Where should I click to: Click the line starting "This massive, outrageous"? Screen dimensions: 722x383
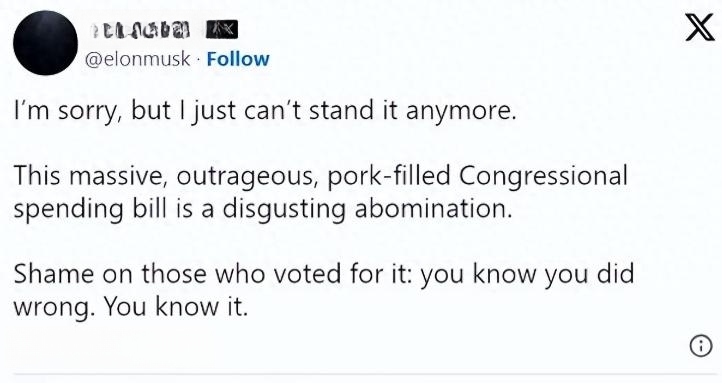click(320, 177)
